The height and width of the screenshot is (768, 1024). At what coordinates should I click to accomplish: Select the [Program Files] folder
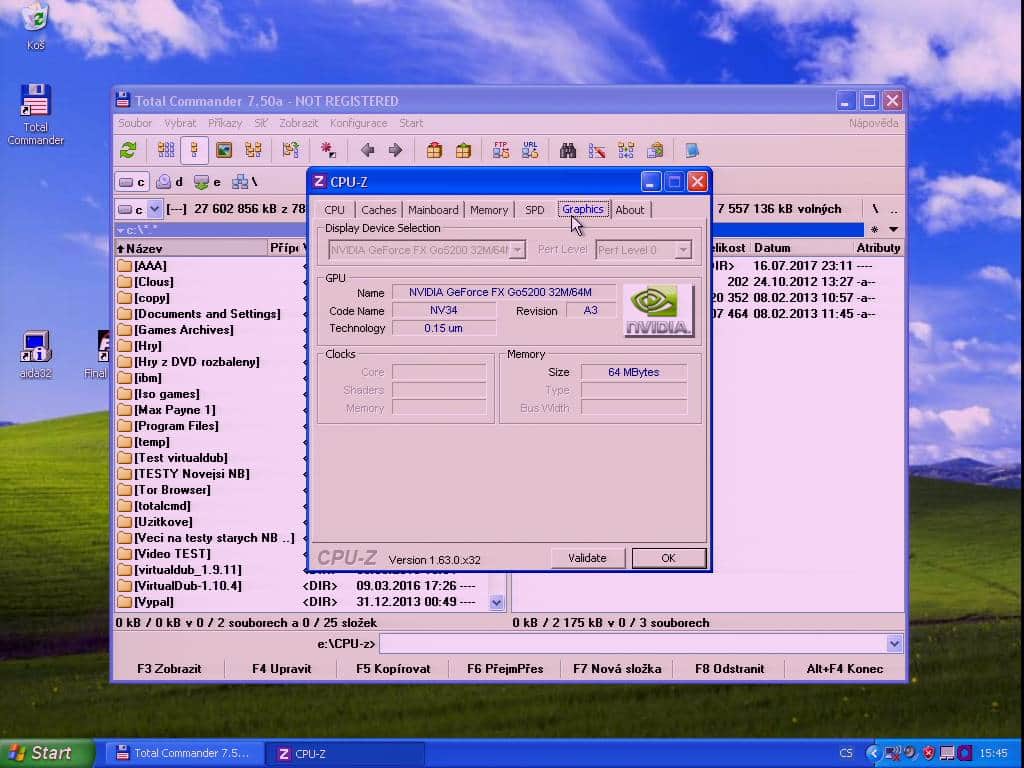pos(176,426)
